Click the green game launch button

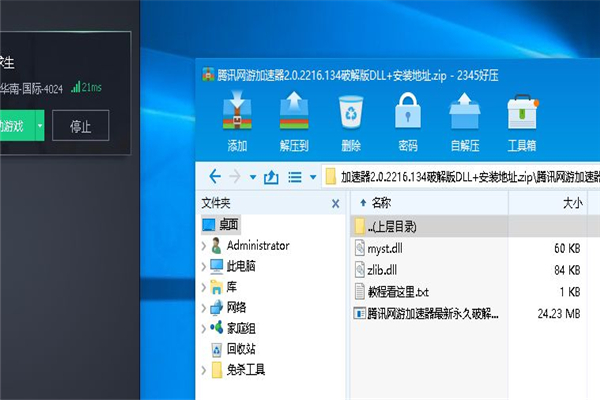[17, 125]
